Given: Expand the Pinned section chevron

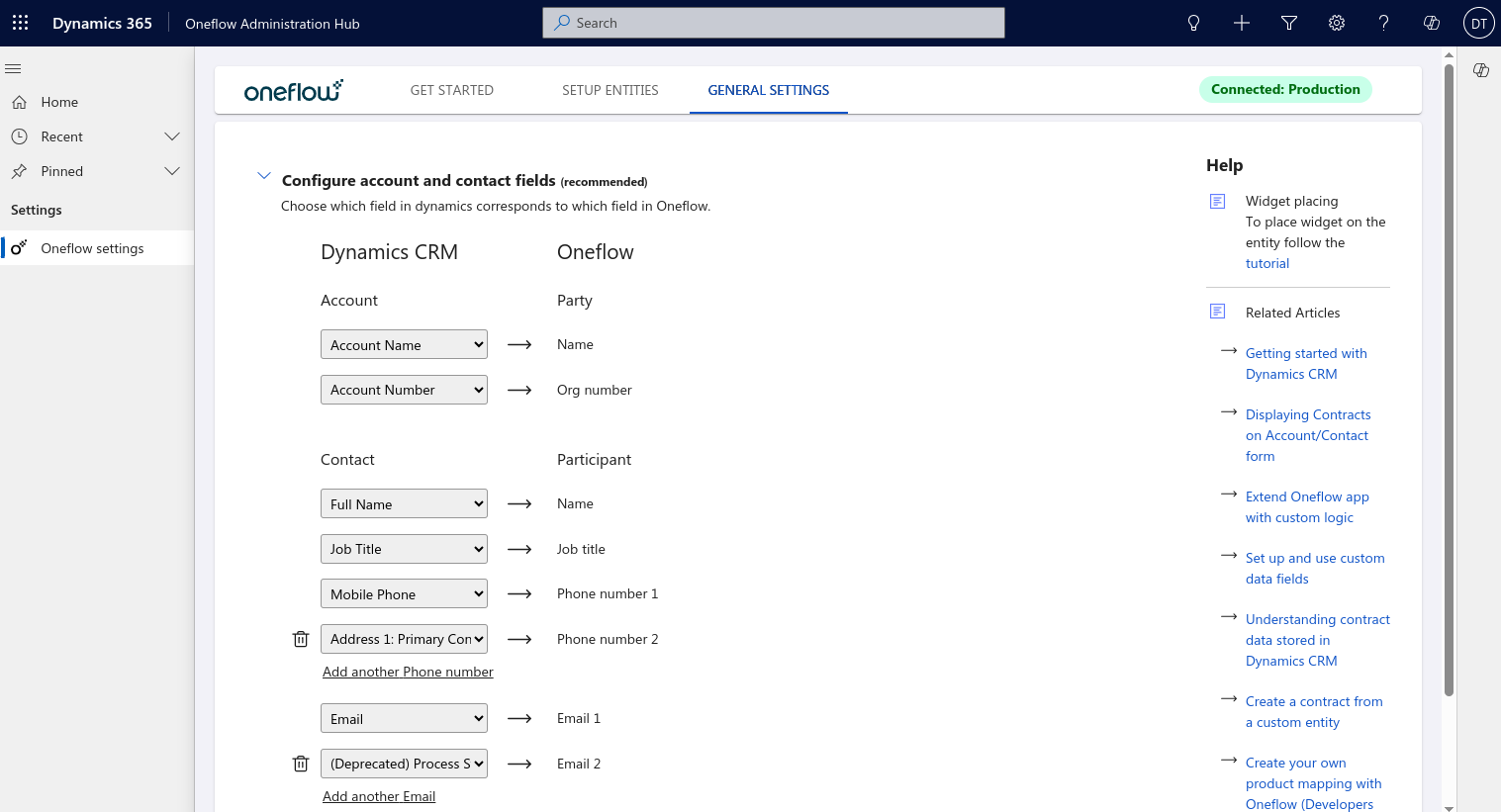Looking at the screenshot, I should 172,171.
